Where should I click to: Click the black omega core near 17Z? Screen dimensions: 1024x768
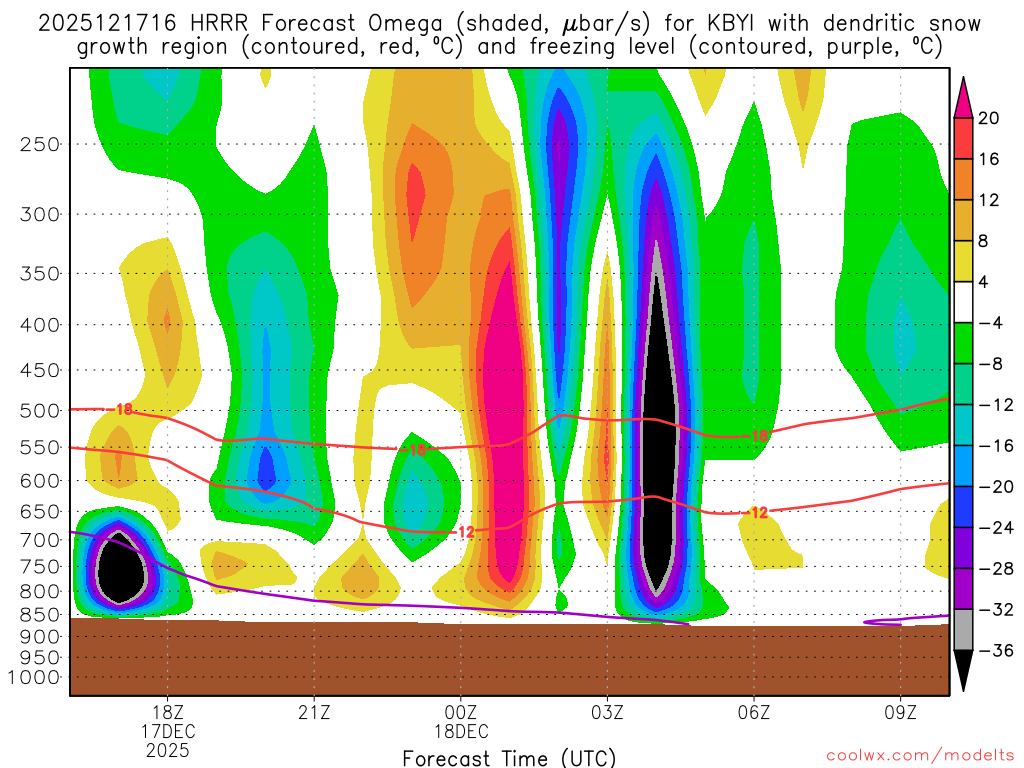120,567
